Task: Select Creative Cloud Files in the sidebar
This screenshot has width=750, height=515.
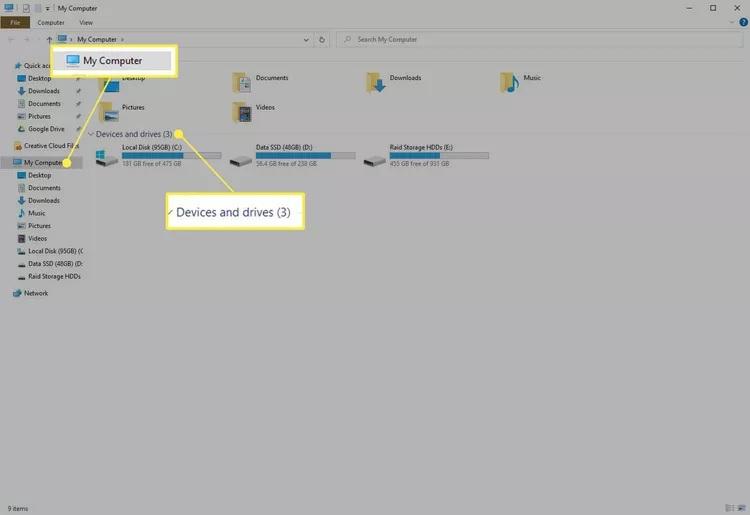Action: (x=50, y=145)
